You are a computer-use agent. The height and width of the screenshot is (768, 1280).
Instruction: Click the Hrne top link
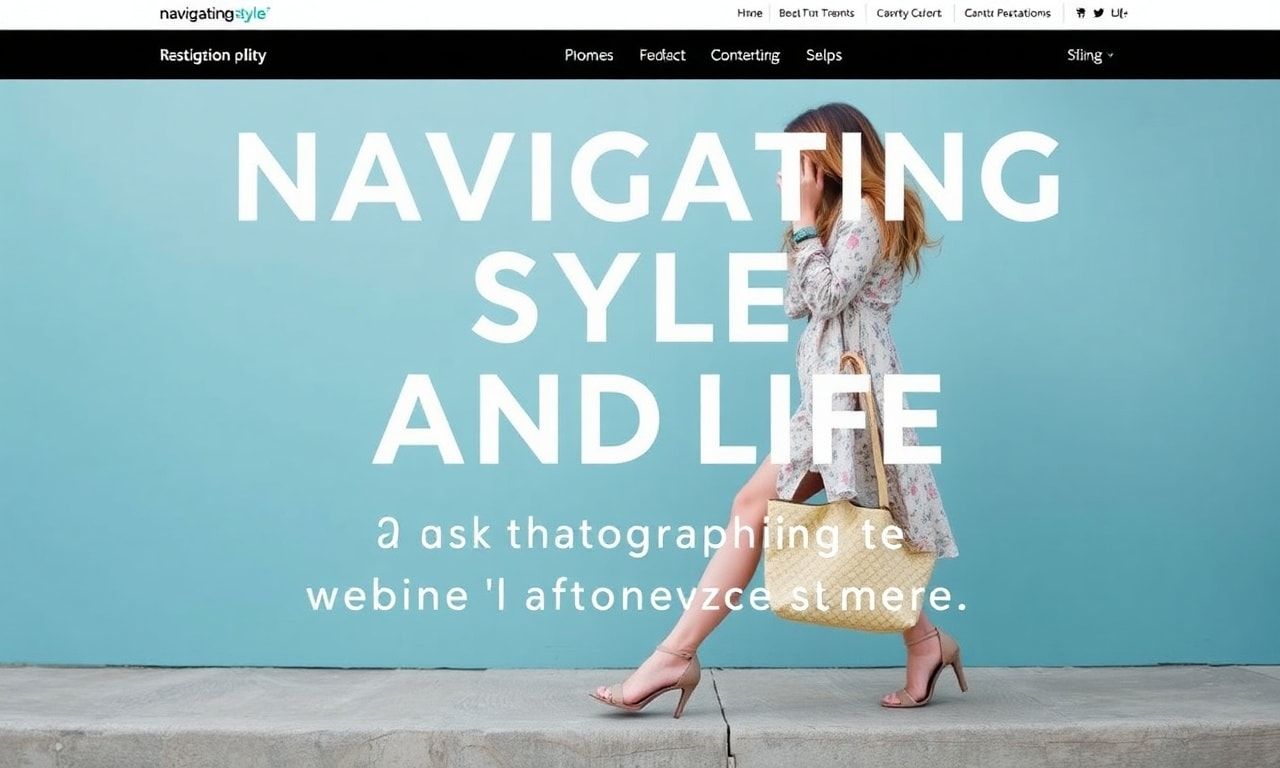pyautogui.click(x=749, y=13)
